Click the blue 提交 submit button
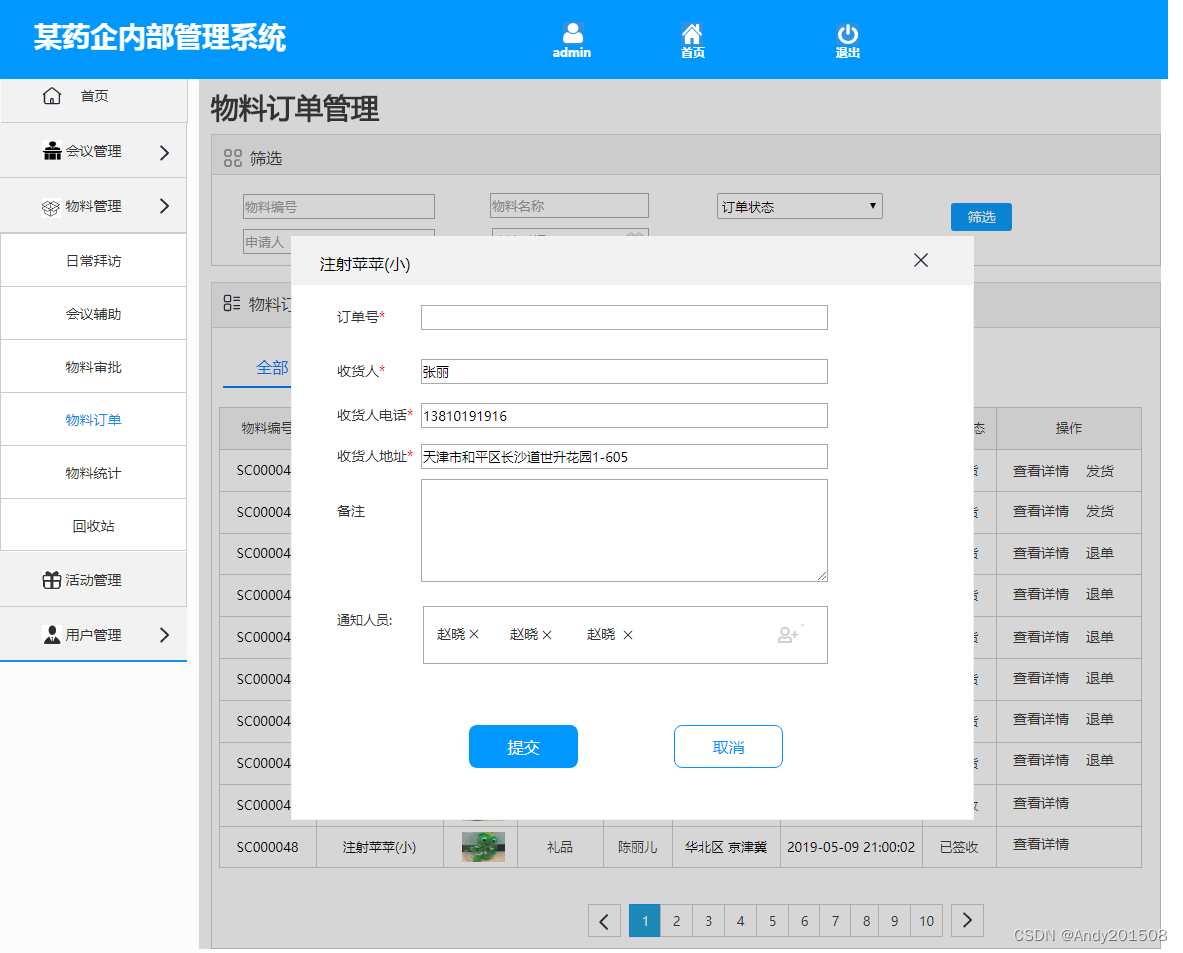This screenshot has width=1183, height=953. (x=523, y=746)
